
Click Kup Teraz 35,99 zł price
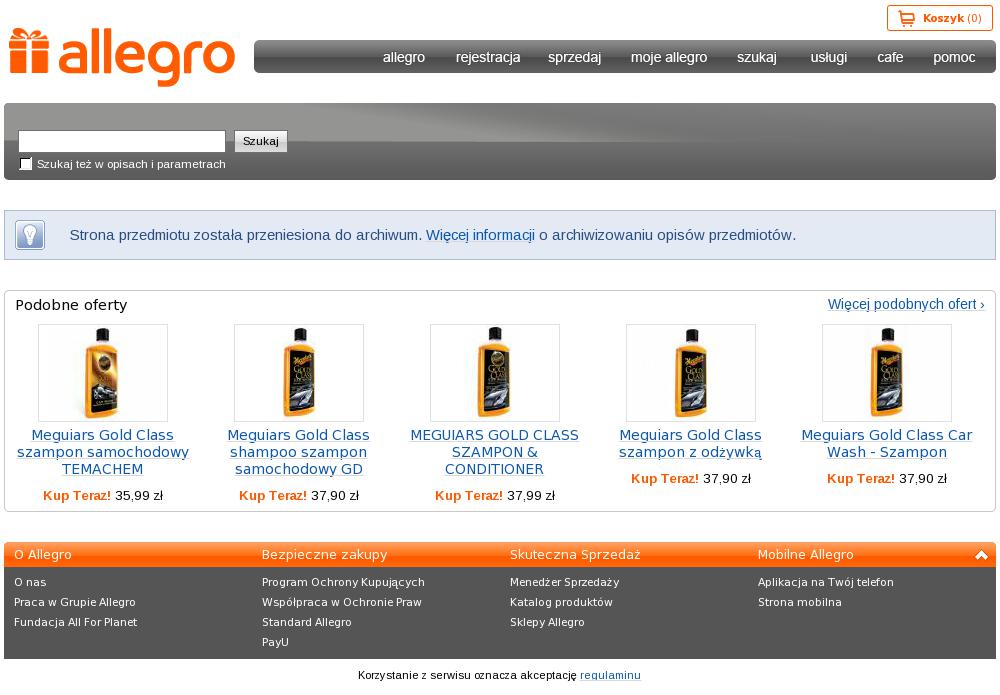[103, 495]
